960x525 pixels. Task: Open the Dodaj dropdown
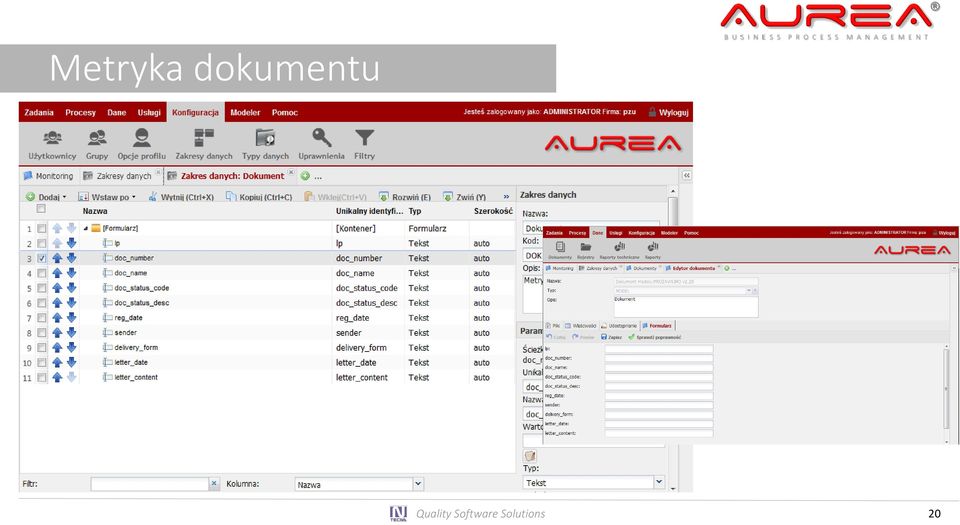(46, 197)
